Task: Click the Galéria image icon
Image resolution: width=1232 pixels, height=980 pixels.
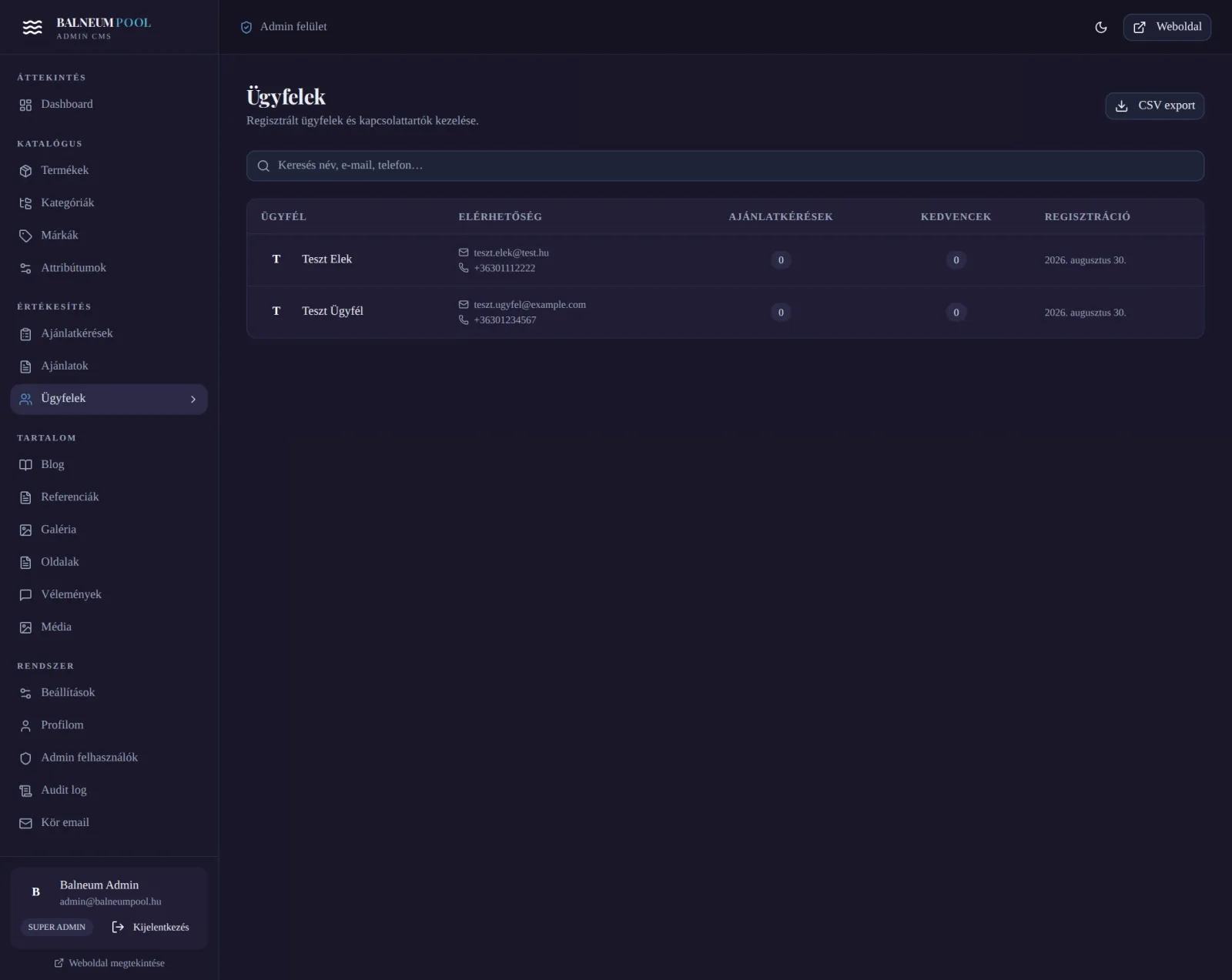Action: [25, 530]
